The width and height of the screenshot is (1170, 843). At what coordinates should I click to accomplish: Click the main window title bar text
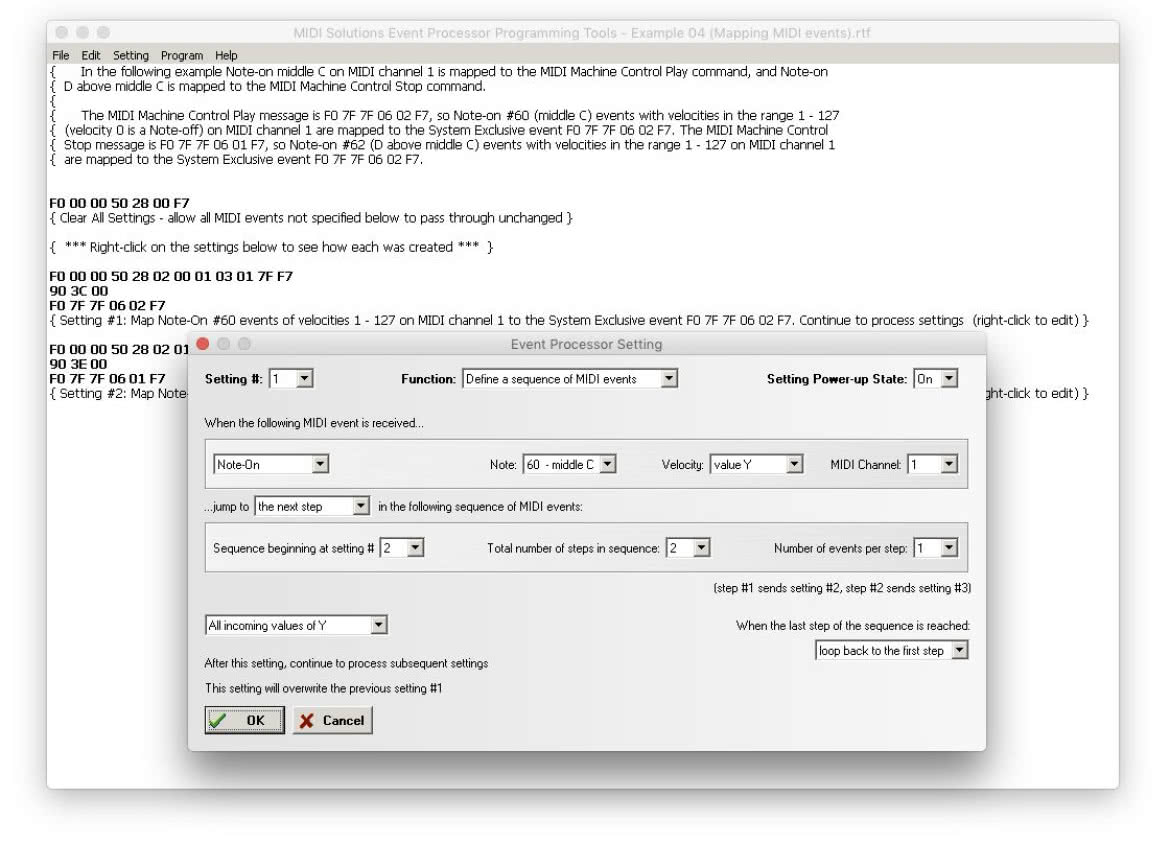coord(582,33)
